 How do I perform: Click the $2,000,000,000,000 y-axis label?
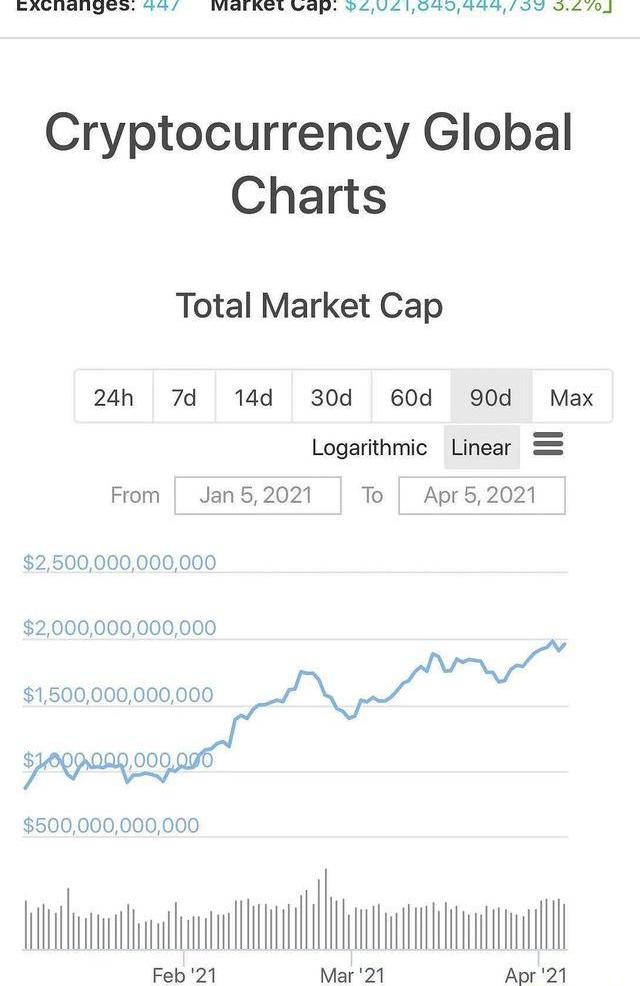tap(119, 628)
